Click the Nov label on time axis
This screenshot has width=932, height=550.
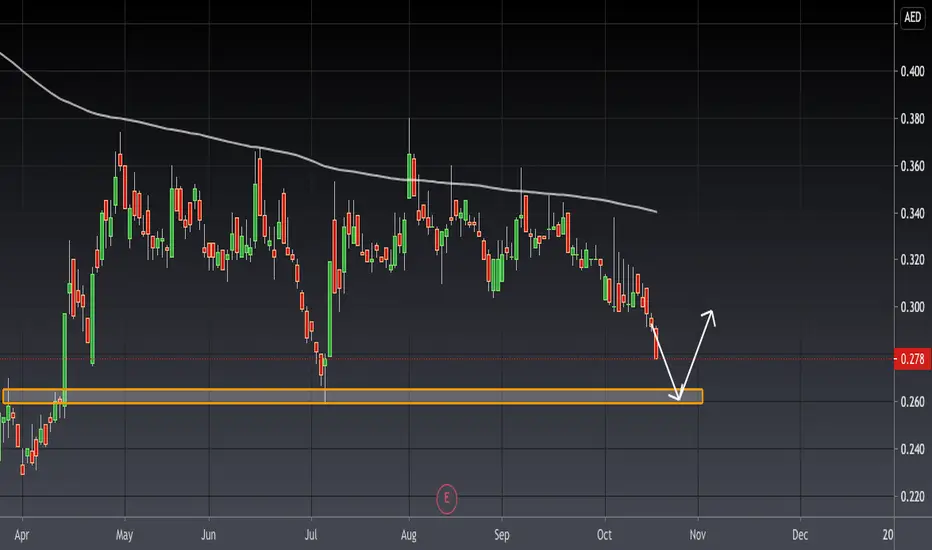point(698,535)
